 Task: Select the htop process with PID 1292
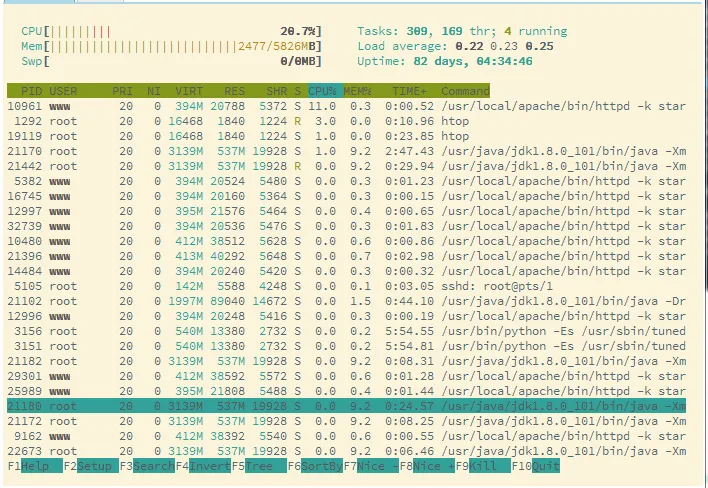click(x=346, y=121)
